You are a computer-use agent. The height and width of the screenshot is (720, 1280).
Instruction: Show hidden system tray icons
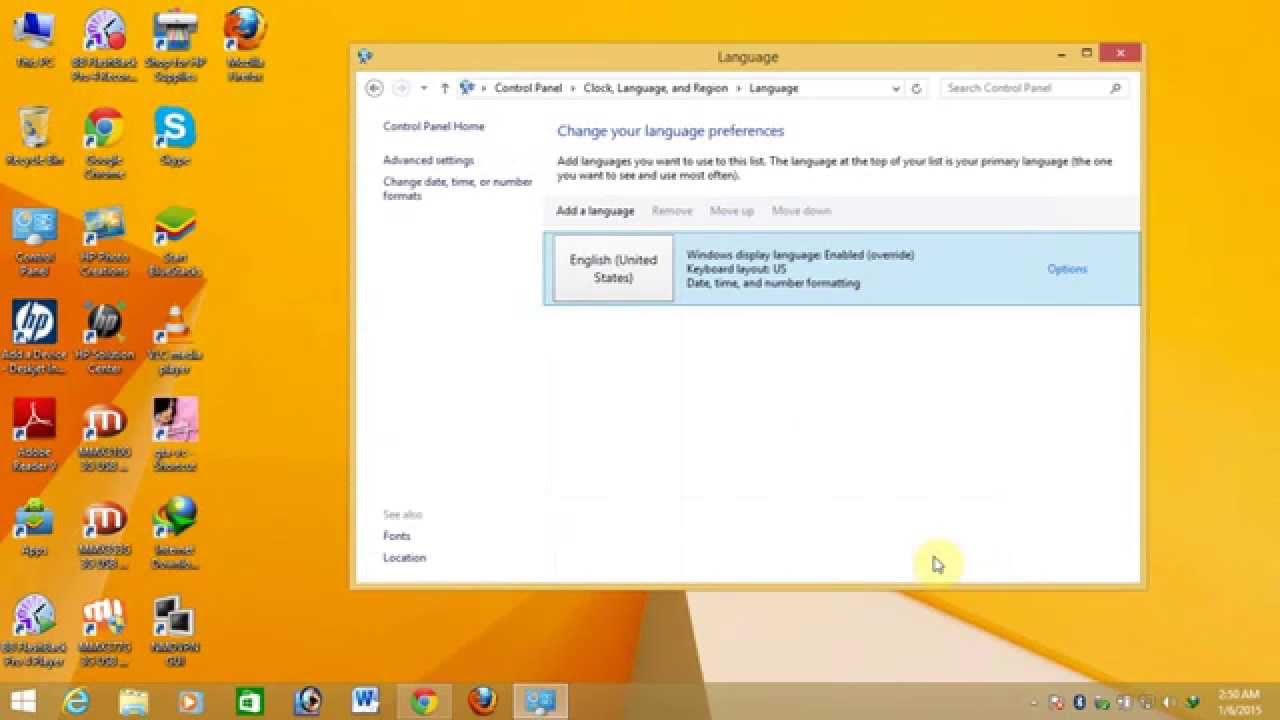coord(1033,702)
